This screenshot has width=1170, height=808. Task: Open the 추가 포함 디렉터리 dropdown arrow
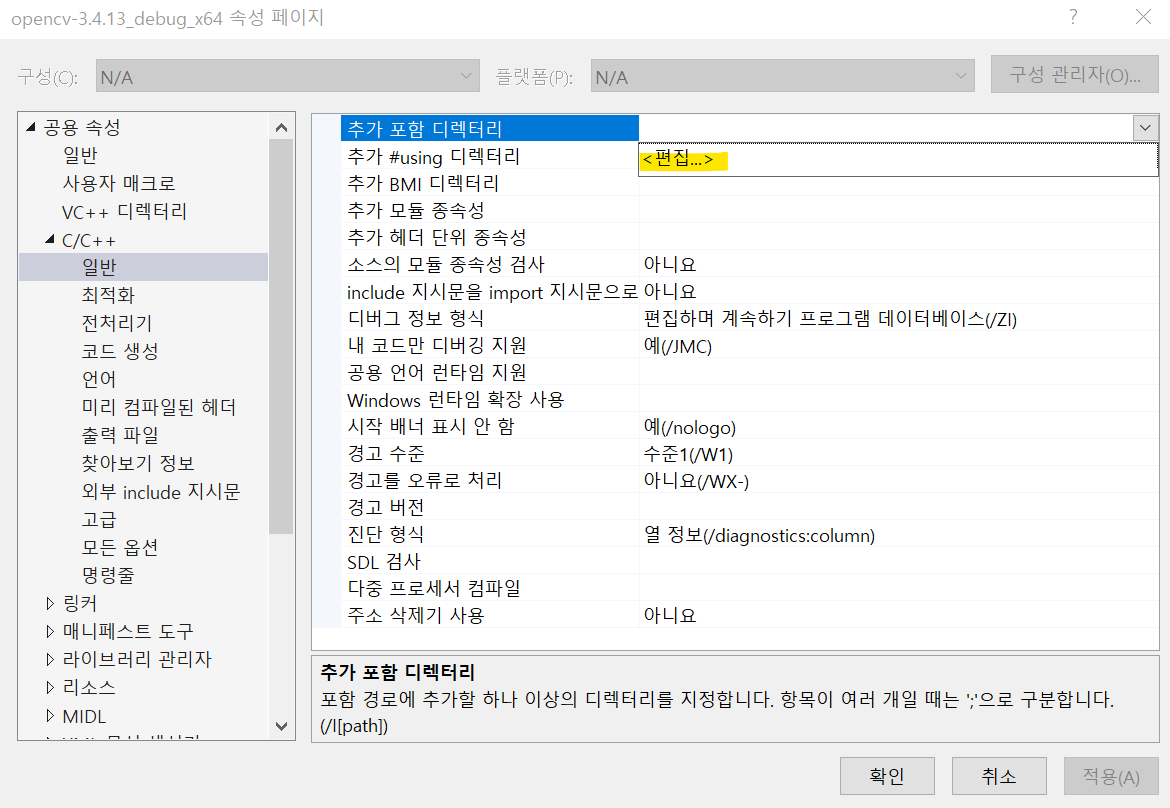[1145, 128]
